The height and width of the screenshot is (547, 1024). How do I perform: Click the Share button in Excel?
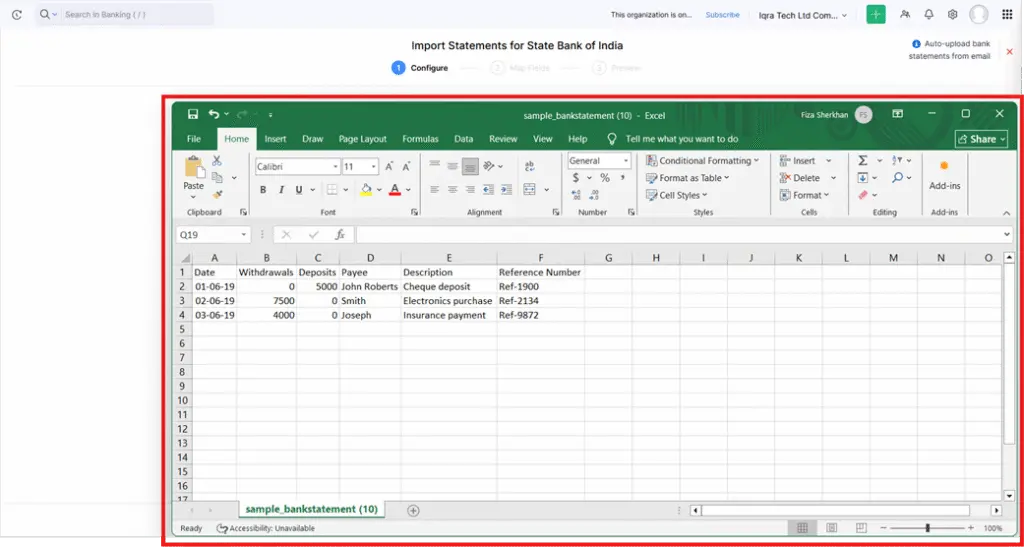click(981, 139)
